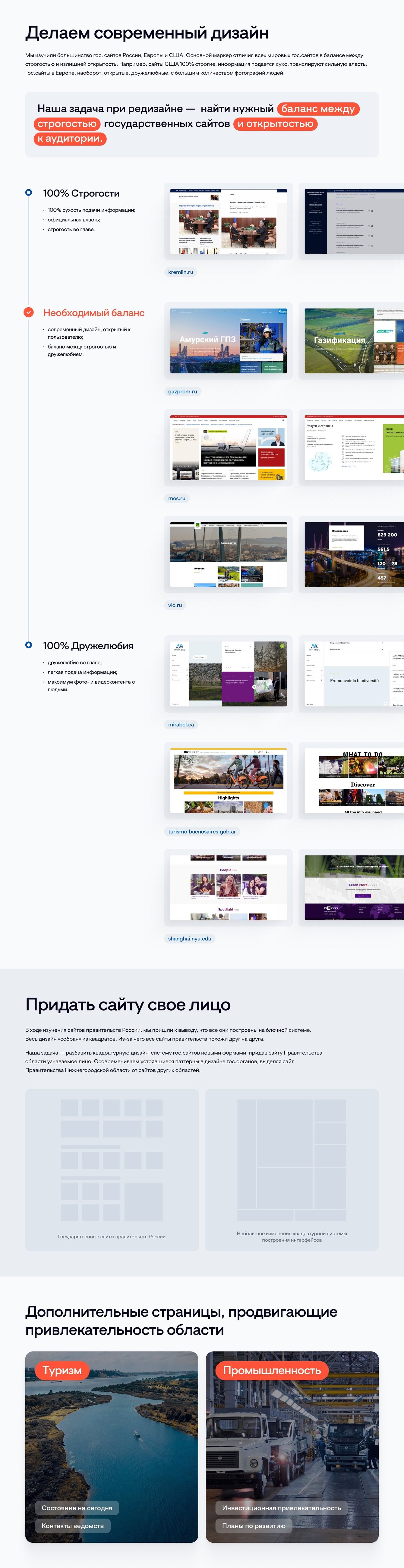This screenshot has height=1568, width=404.
Task: Click bullet "баланс между строгостью и дружелюбием."
Action: tap(82, 350)
